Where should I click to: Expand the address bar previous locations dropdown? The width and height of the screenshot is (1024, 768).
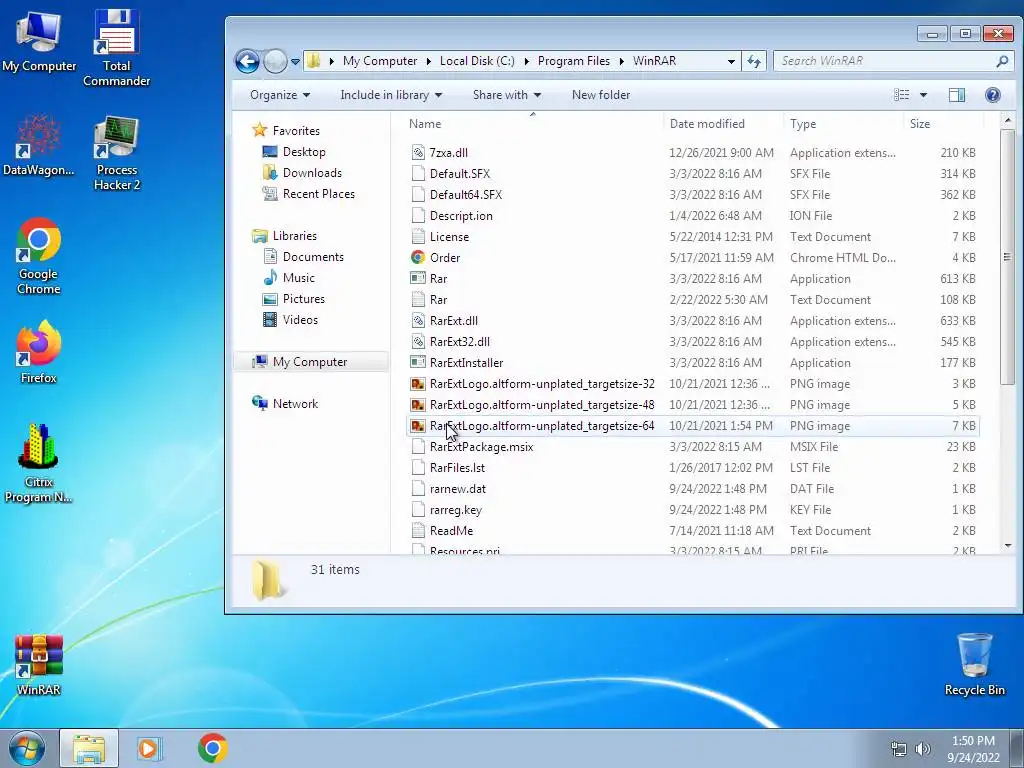(x=731, y=61)
